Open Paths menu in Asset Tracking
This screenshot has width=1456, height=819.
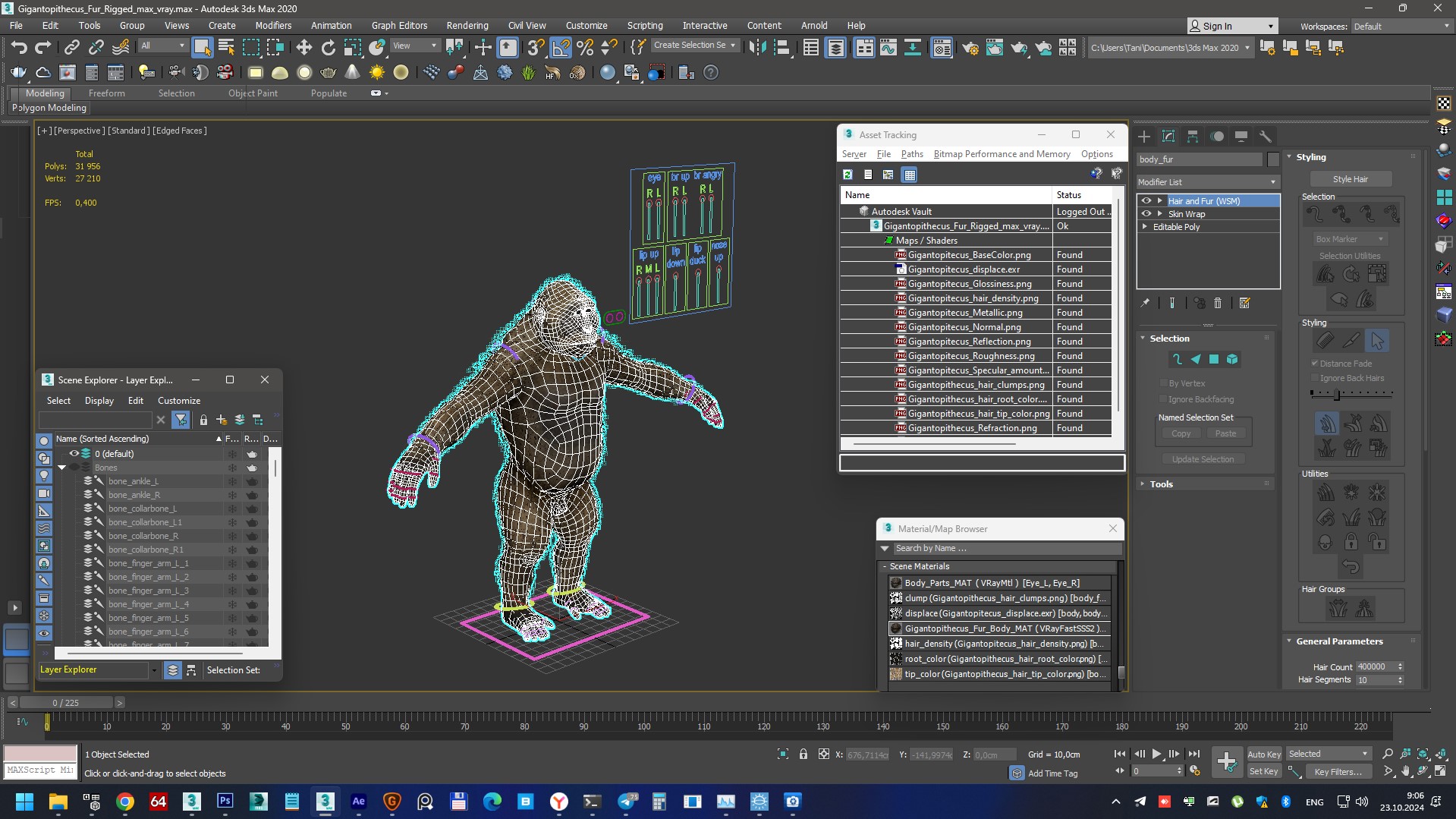coord(912,153)
